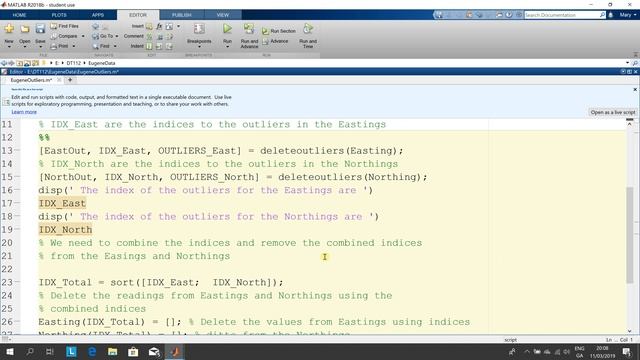
Task: Click the green Run icon
Action: (227, 29)
